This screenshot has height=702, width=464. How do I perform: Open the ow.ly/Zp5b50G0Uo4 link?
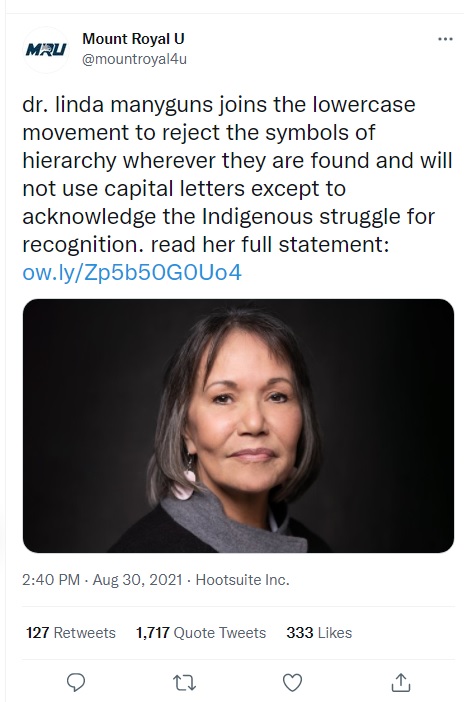pos(132,272)
